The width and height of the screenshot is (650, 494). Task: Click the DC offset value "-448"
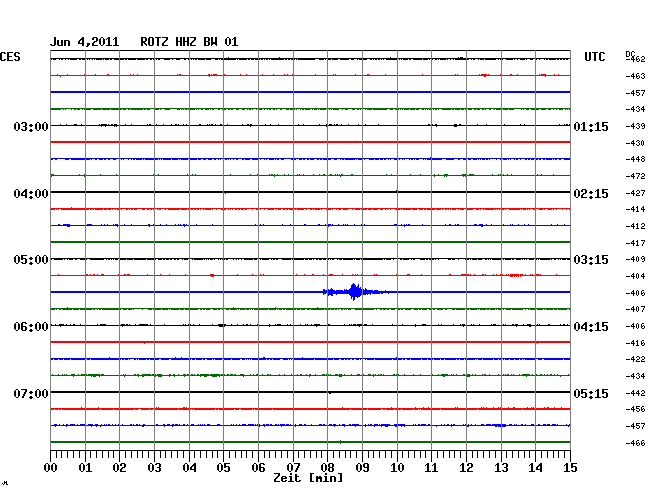pos(635,159)
